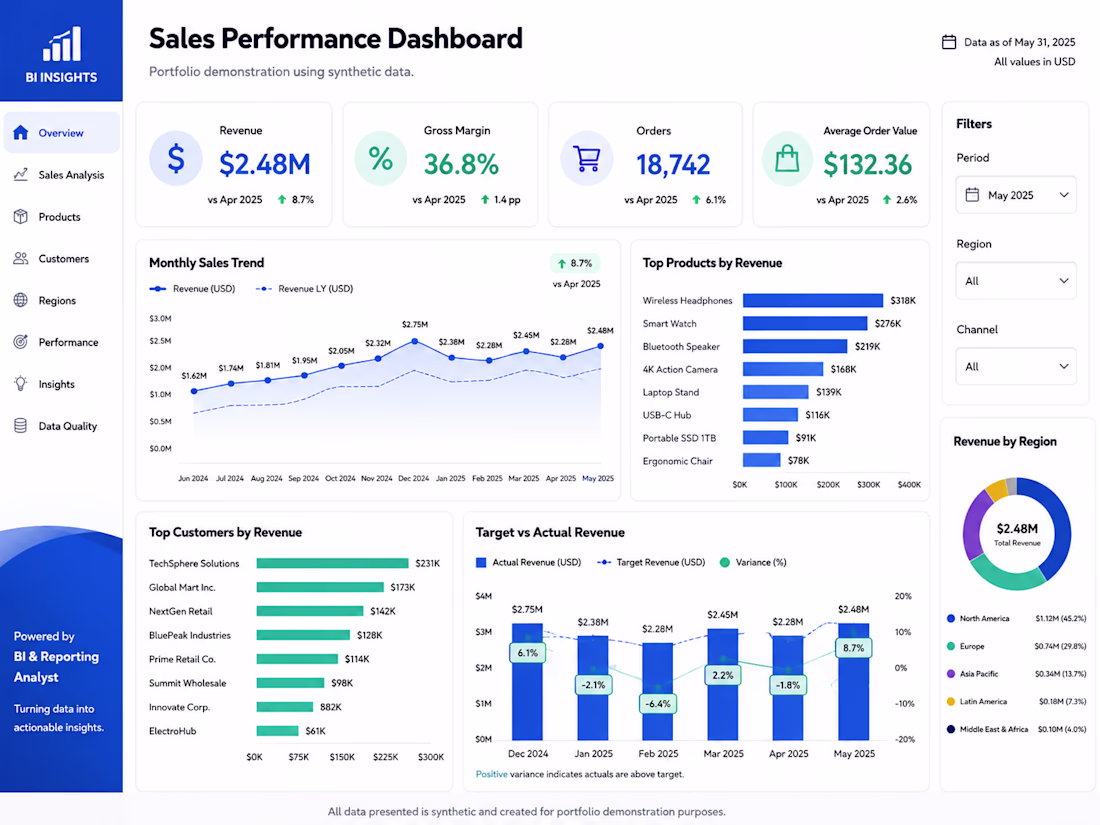Click the Gross Margin 36.8% value
The width and height of the screenshot is (1100, 825).
coord(461,165)
